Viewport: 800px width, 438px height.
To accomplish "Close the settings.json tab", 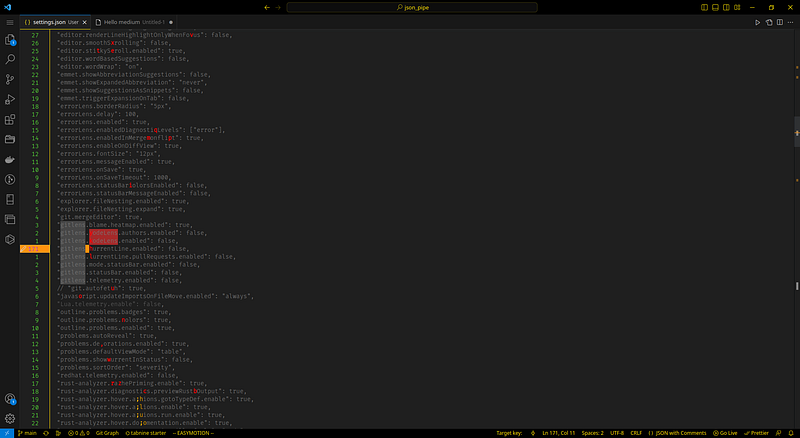I will click(x=85, y=22).
